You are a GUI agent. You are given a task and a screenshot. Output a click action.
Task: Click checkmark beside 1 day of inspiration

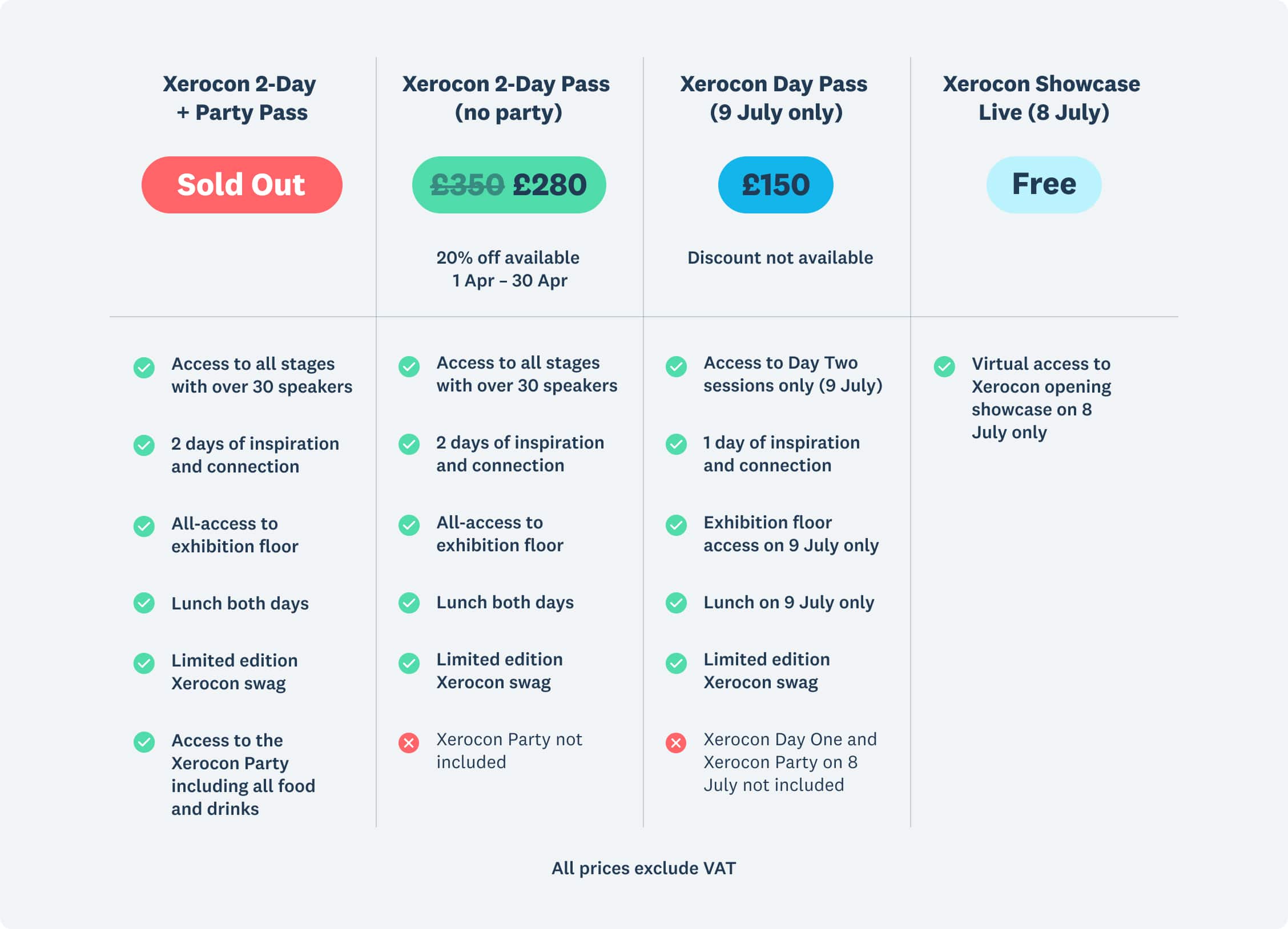click(676, 445)
